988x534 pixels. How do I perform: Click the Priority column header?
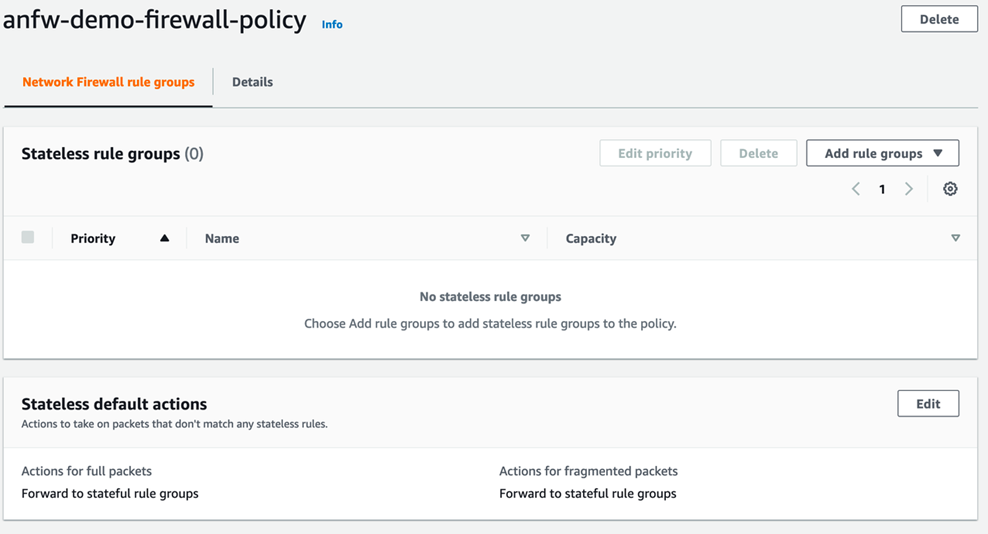point(93,238)
